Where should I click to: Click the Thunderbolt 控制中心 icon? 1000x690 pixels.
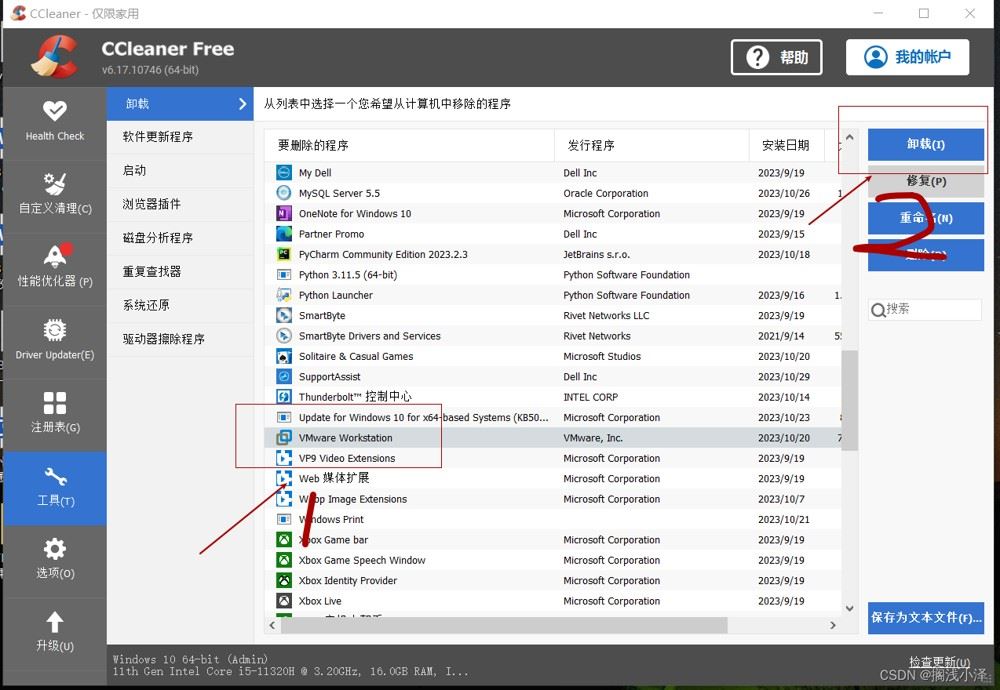click(284, 397)
